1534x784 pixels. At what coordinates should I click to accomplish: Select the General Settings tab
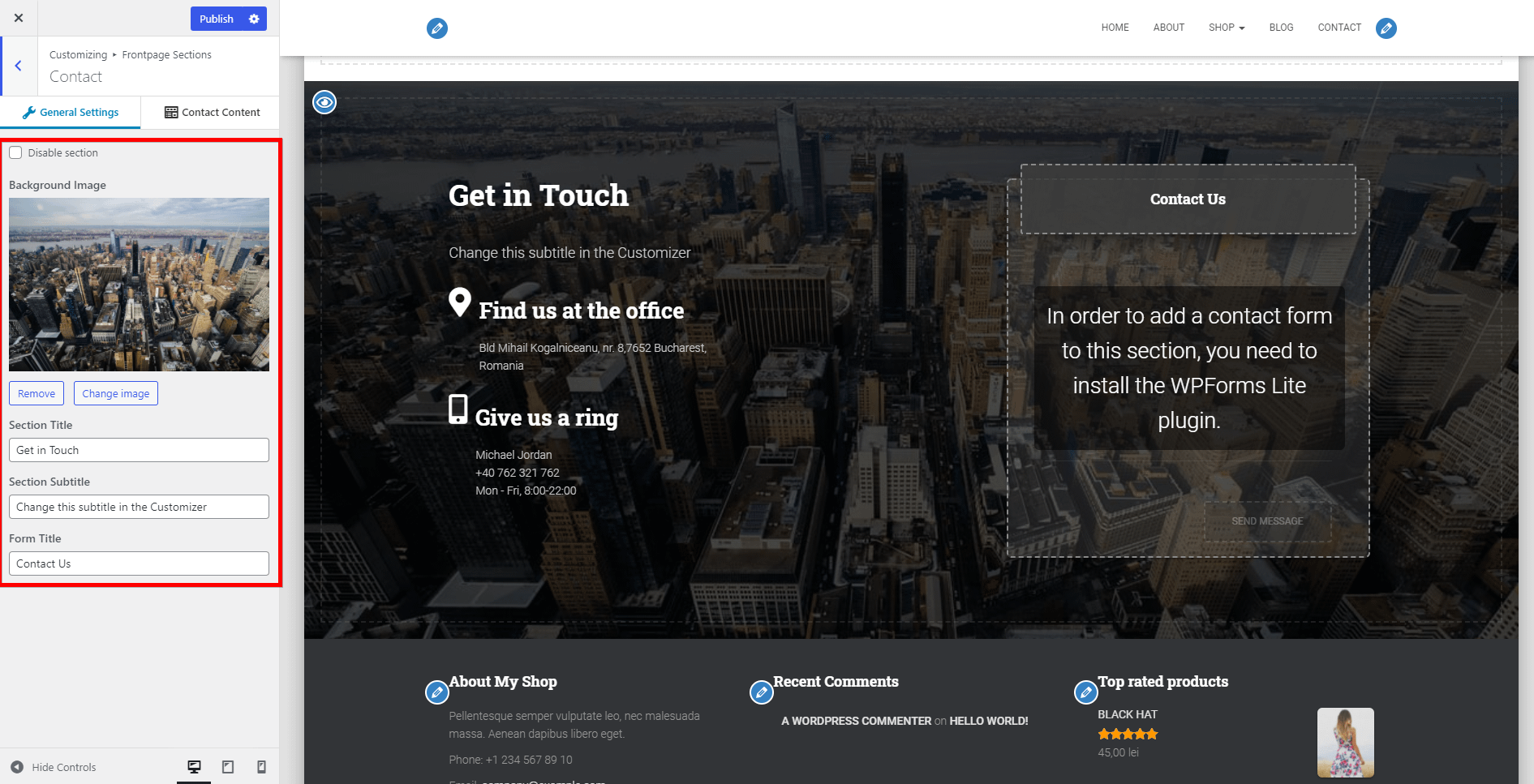tap(71, 113)
